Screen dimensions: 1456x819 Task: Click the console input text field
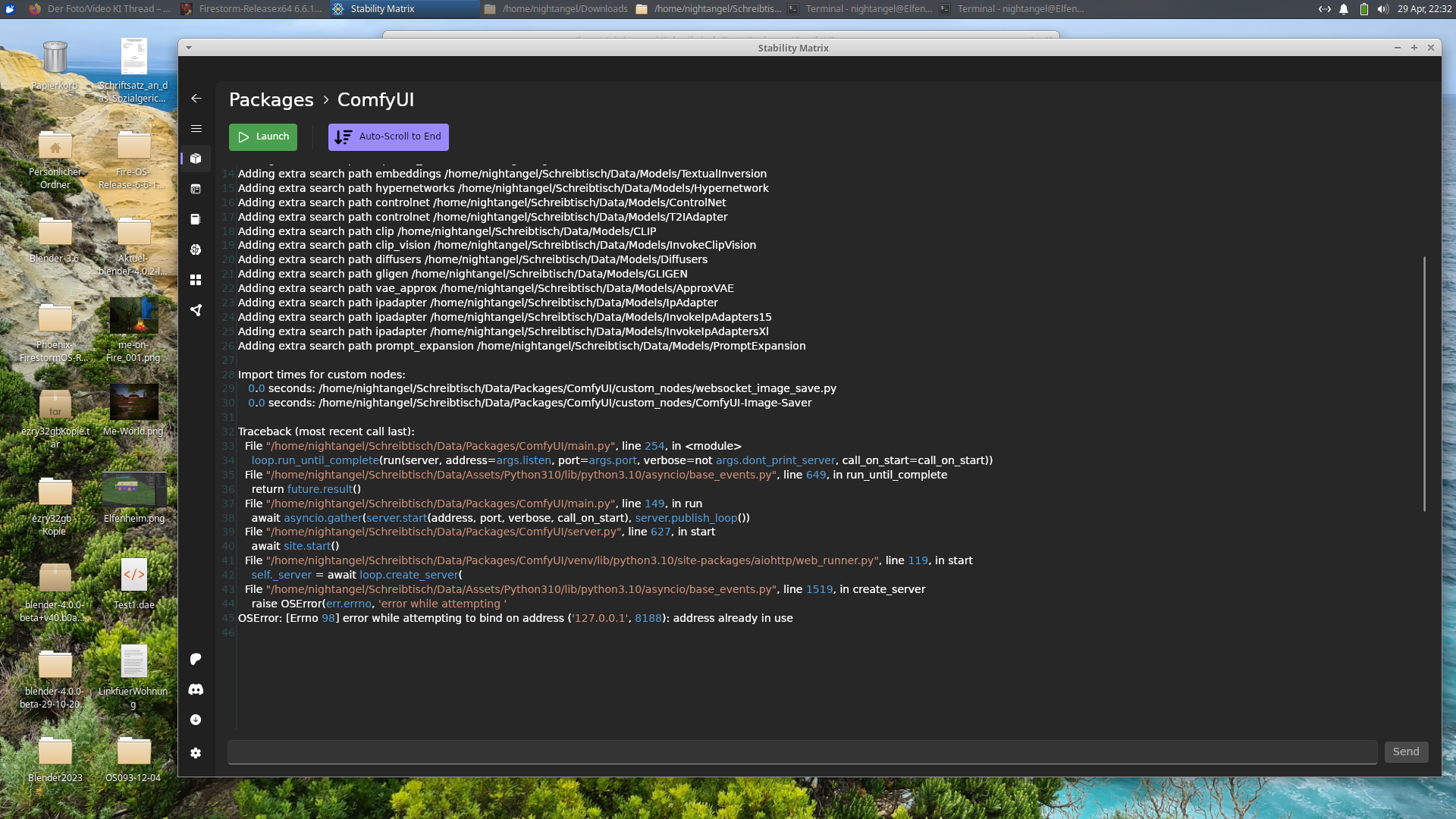(x=802, y=752)
